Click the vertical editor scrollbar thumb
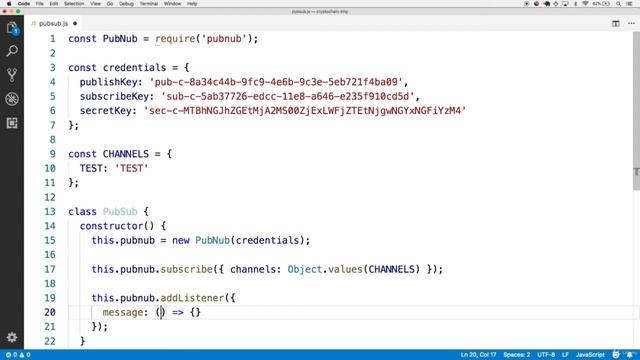Screen dimensions: 640x360 pos(636,110)
